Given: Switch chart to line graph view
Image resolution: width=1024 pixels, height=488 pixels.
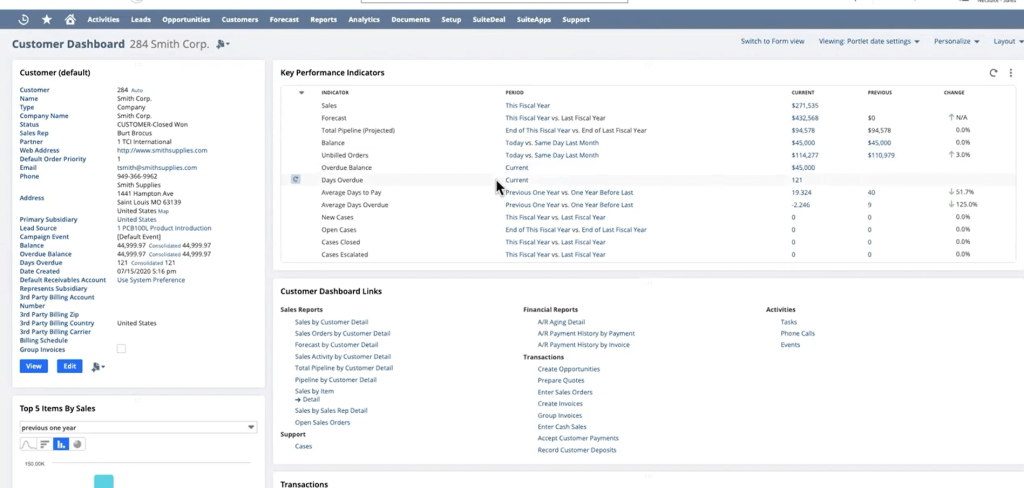Looking at the screenshot, I should coord(28,444).
